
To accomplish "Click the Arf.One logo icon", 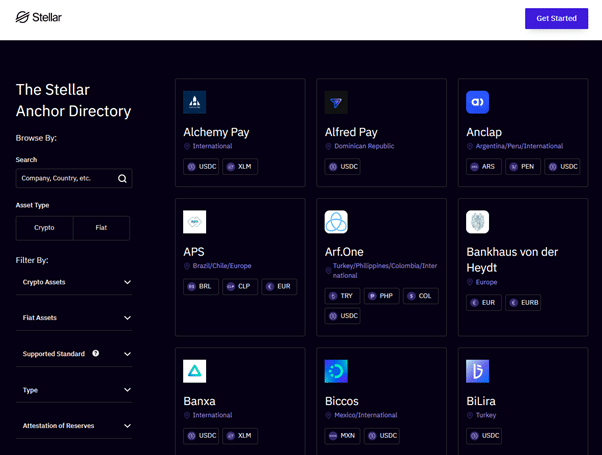I will [x=336, y=222].
